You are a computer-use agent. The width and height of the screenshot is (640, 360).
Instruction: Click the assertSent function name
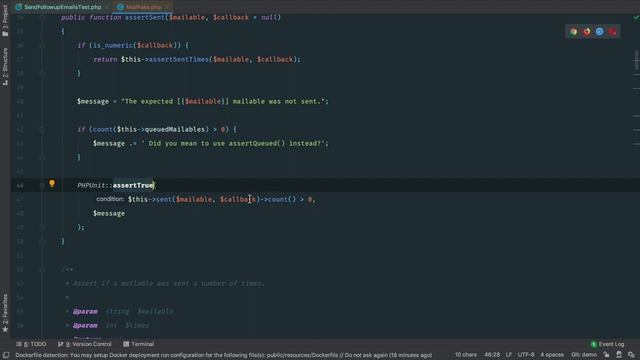(x=145, y=17)
